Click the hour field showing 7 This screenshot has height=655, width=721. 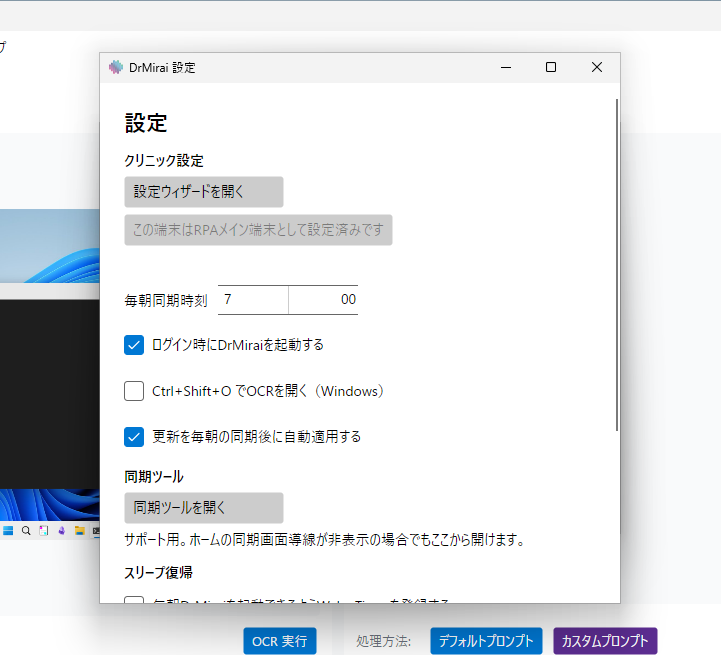[x=253, y=300]
